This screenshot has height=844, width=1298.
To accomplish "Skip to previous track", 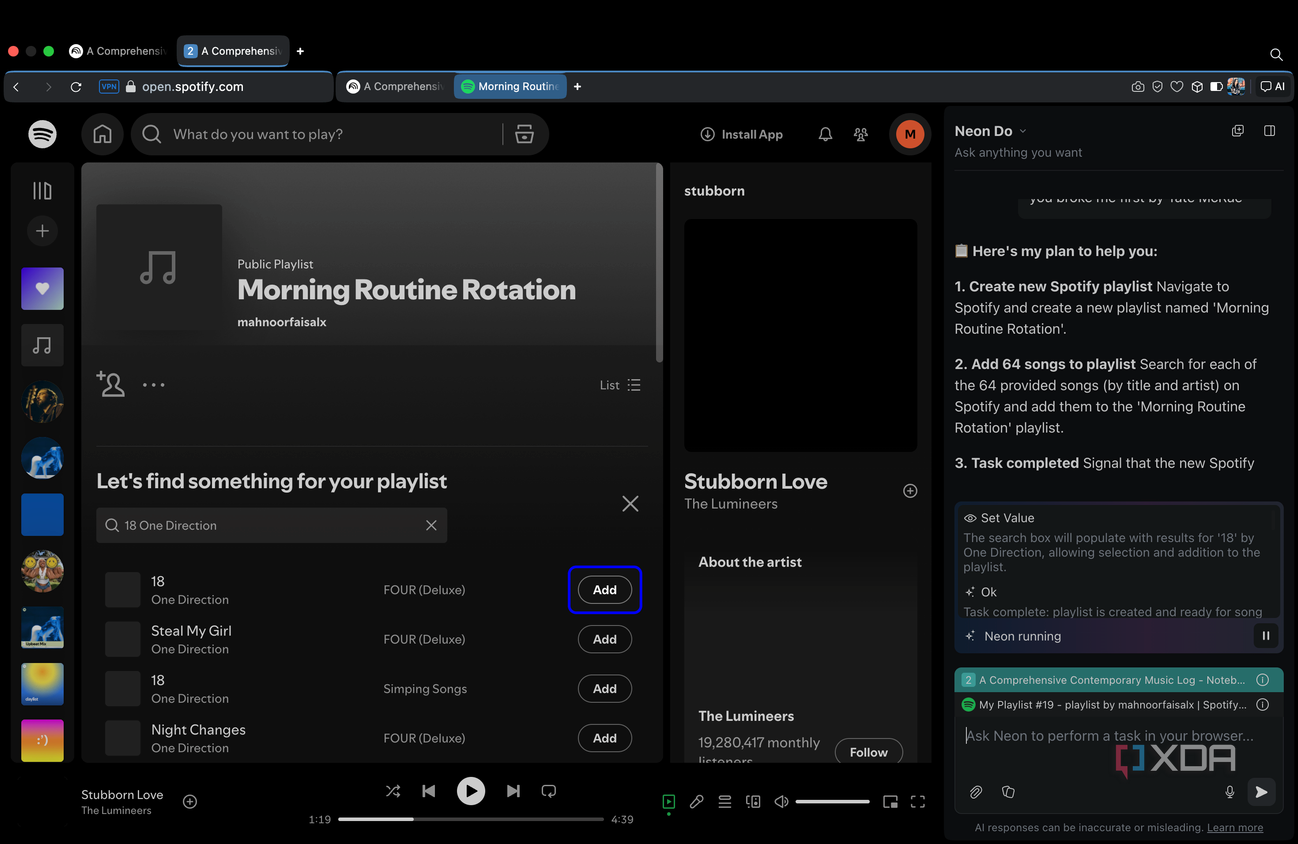I will (428, 791).
